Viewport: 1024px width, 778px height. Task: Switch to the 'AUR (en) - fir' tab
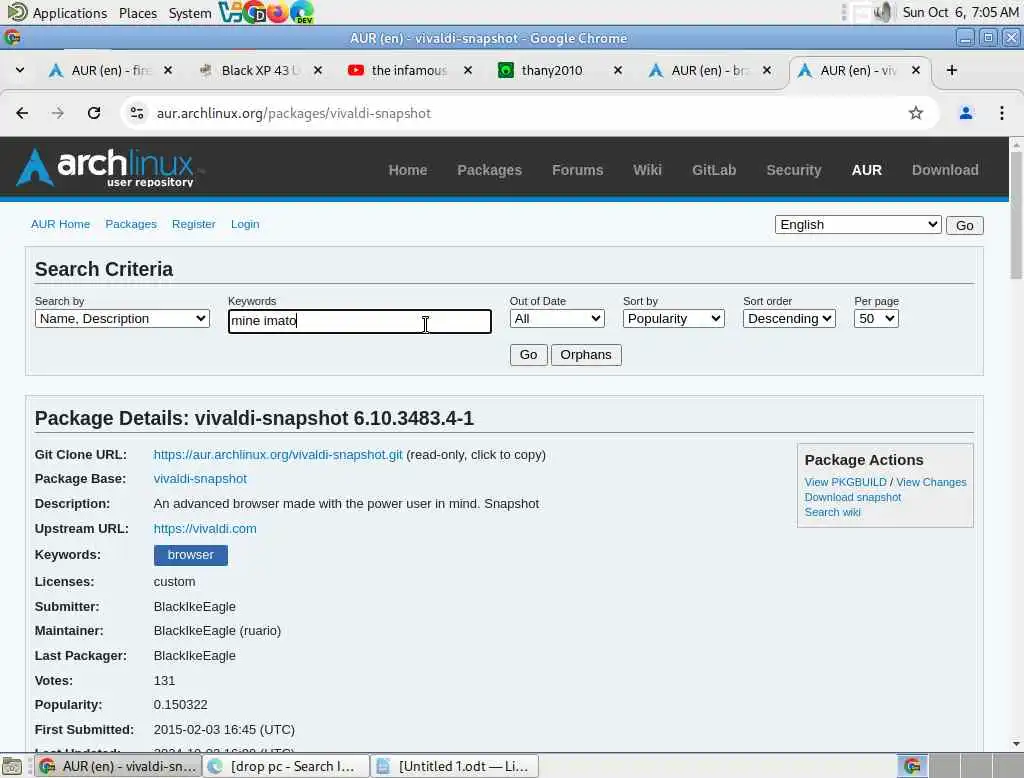pos(108,70)
